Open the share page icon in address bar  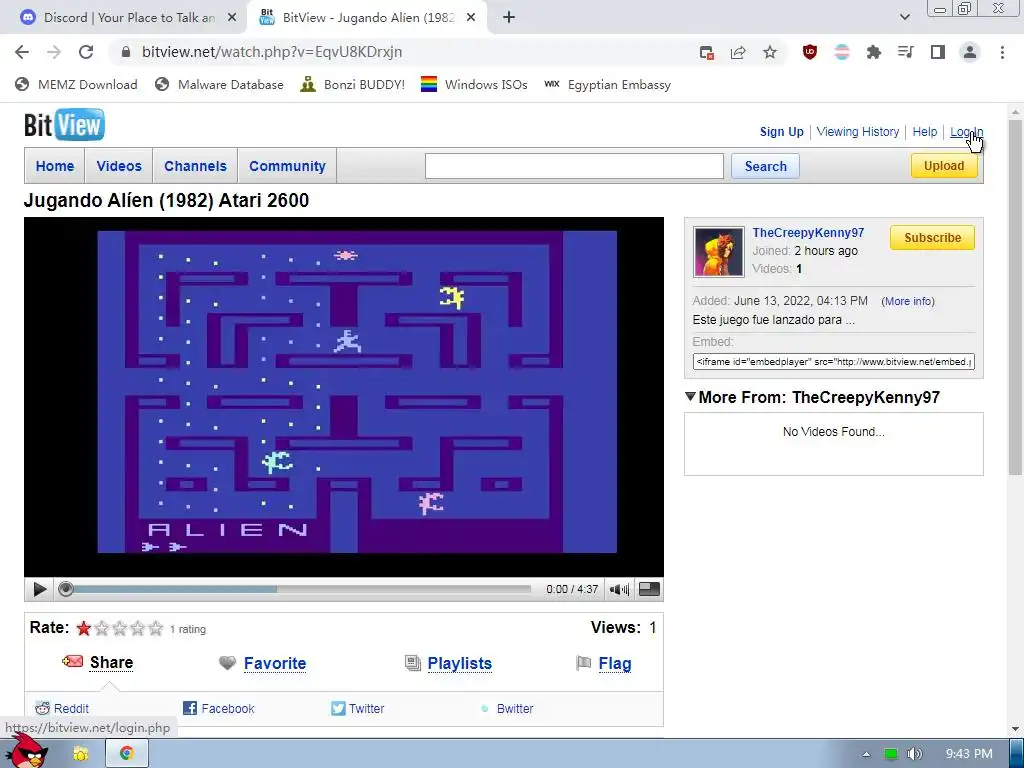tap(738, 52)
